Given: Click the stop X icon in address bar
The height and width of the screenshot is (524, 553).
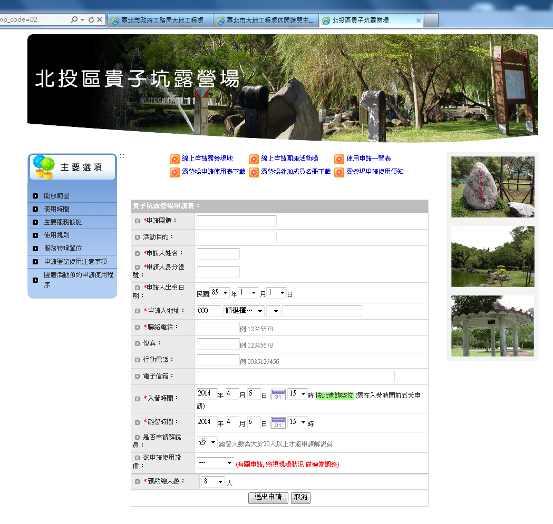Looking at the screenshot, I should (x=100, y=20).
